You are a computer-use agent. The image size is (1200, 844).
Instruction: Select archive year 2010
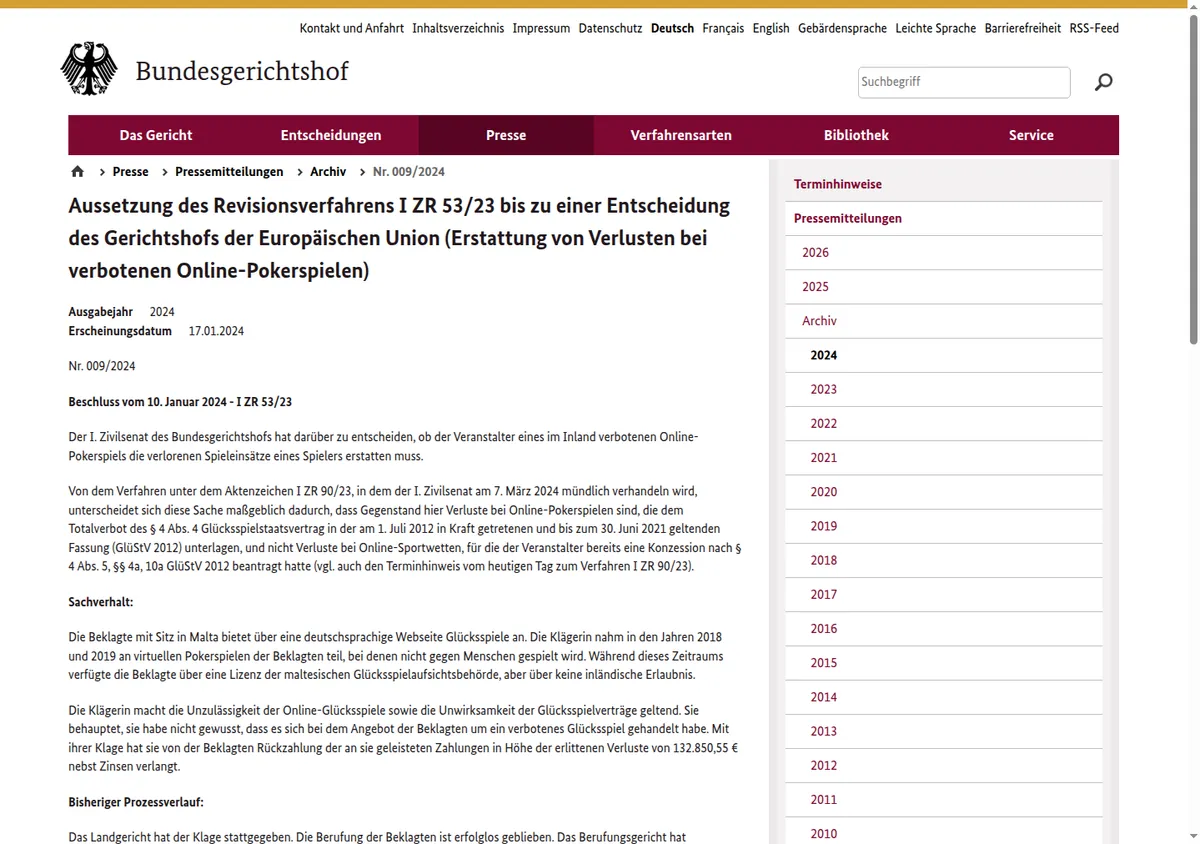tap(944, 831)
